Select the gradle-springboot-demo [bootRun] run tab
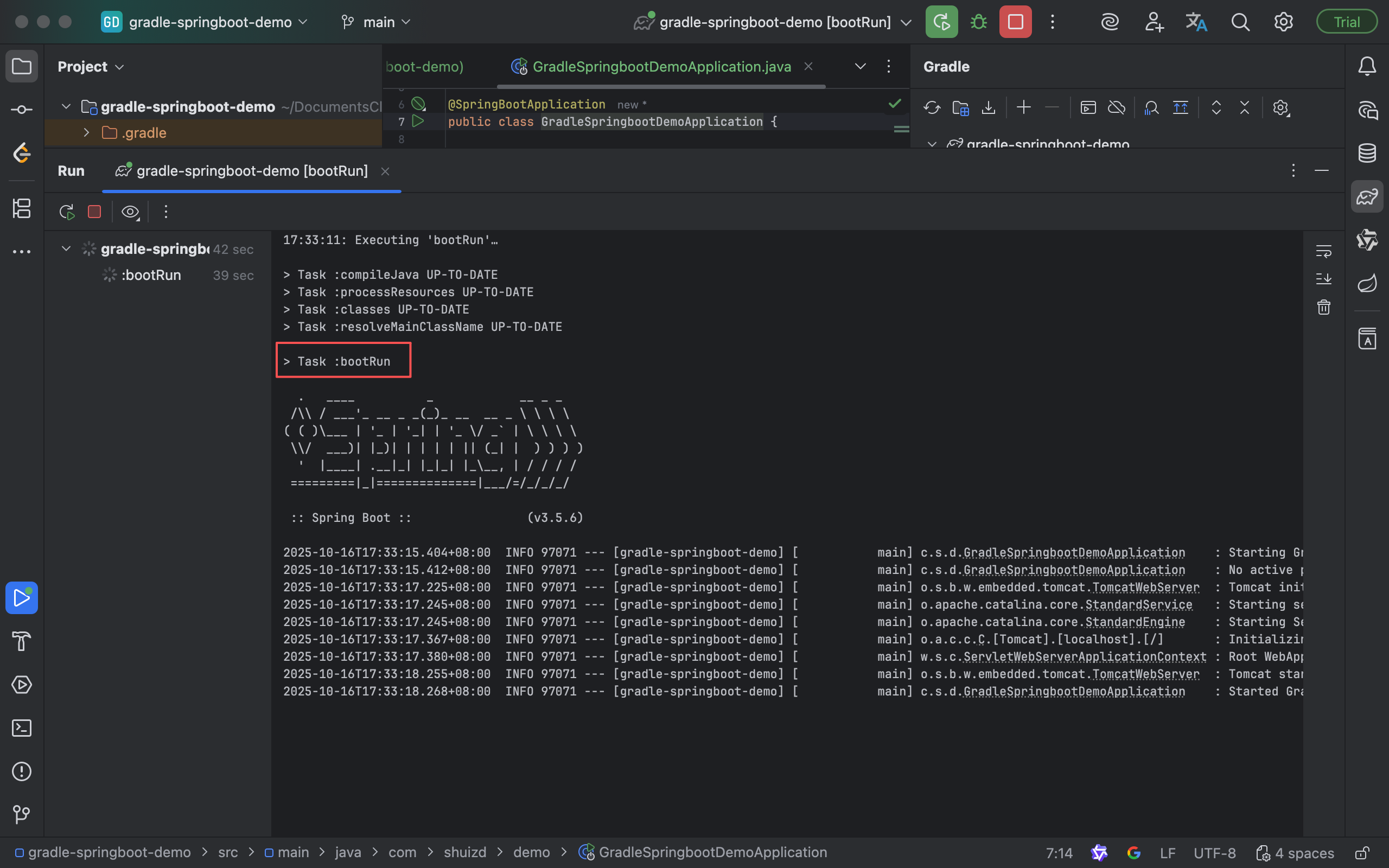The image size is (1389, 868). point(251,171)
